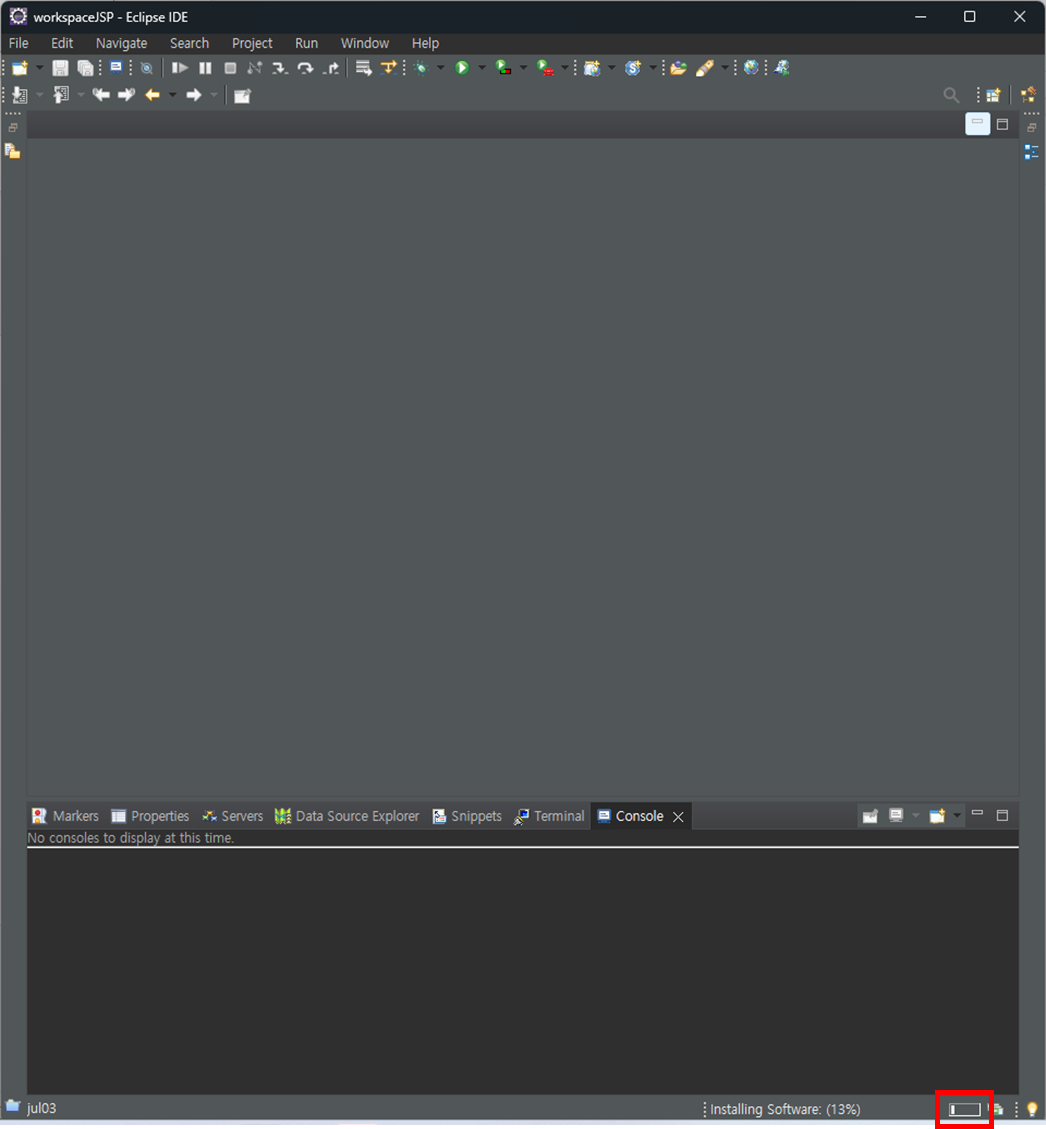Open the Debug dropdown arrow
The height and width of the screenshot is (1129, 1046).
coord(441,68)
